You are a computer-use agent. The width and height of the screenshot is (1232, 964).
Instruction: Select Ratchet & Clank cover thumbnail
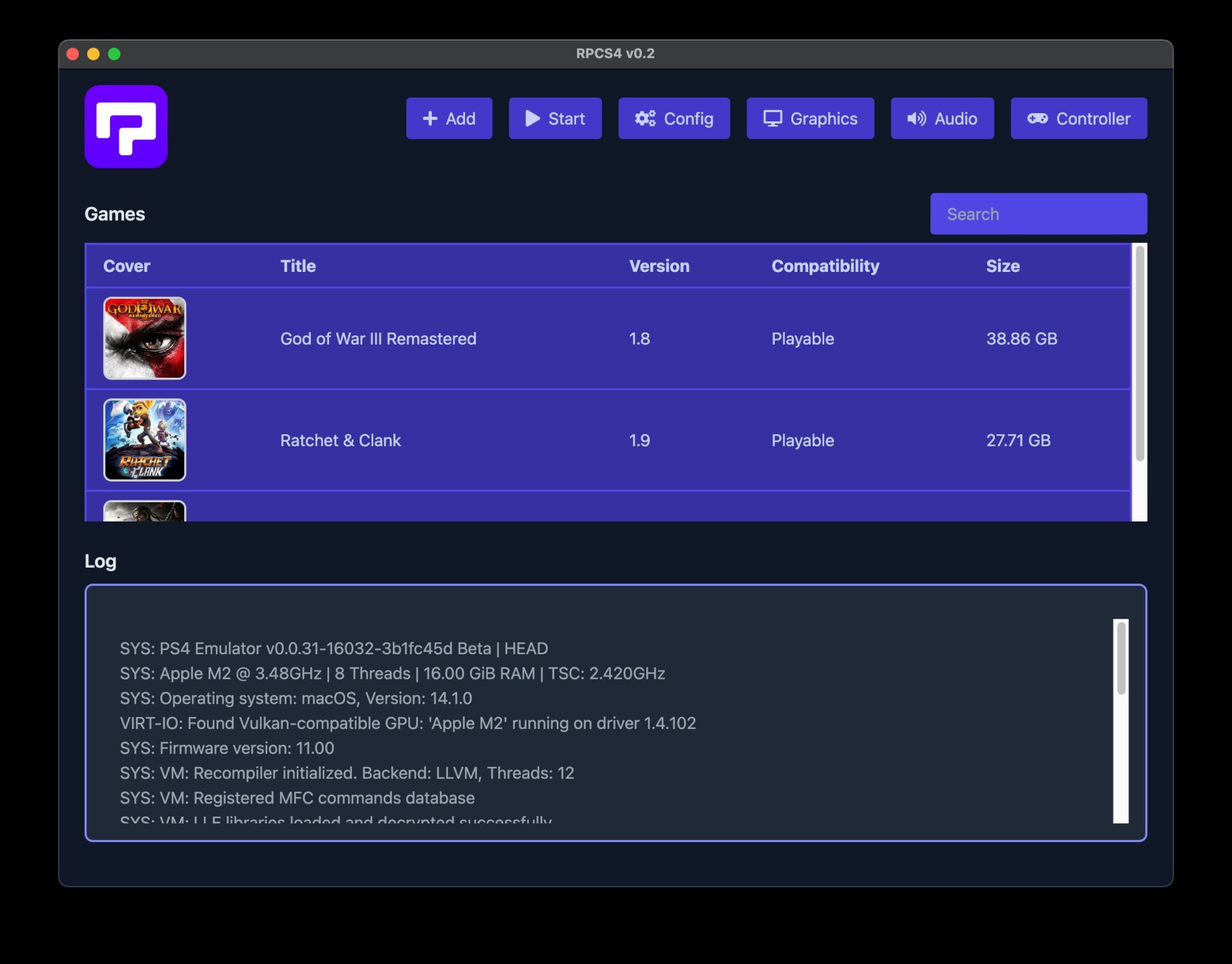tap(144, 440)
